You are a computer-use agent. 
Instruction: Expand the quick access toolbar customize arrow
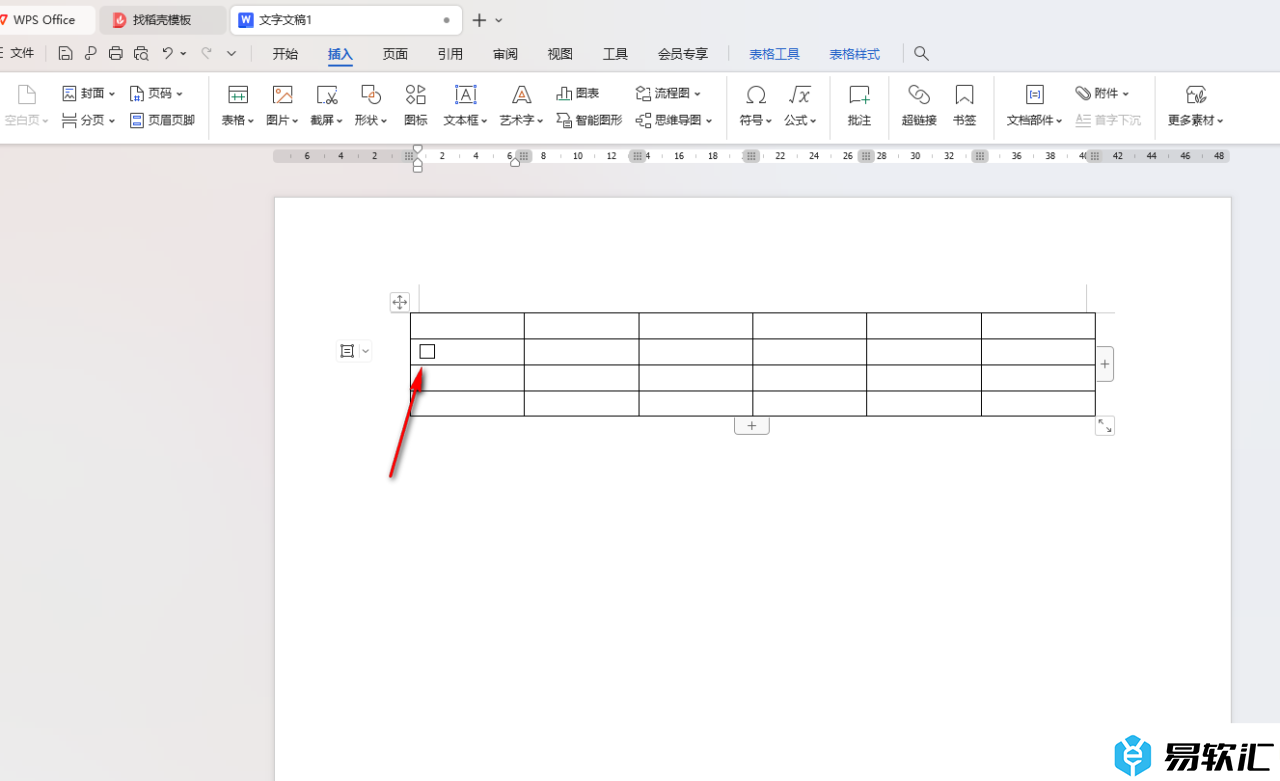coord(231,53)
